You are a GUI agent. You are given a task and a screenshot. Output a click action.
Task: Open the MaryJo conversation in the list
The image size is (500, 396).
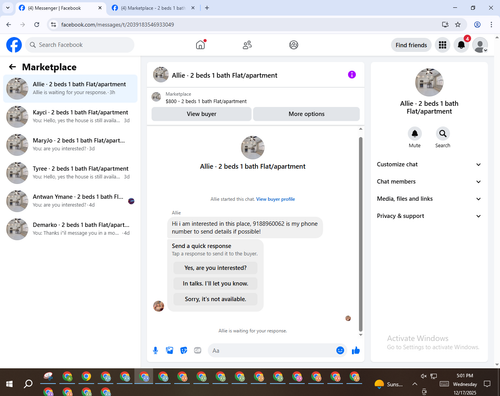pos(70,144)
